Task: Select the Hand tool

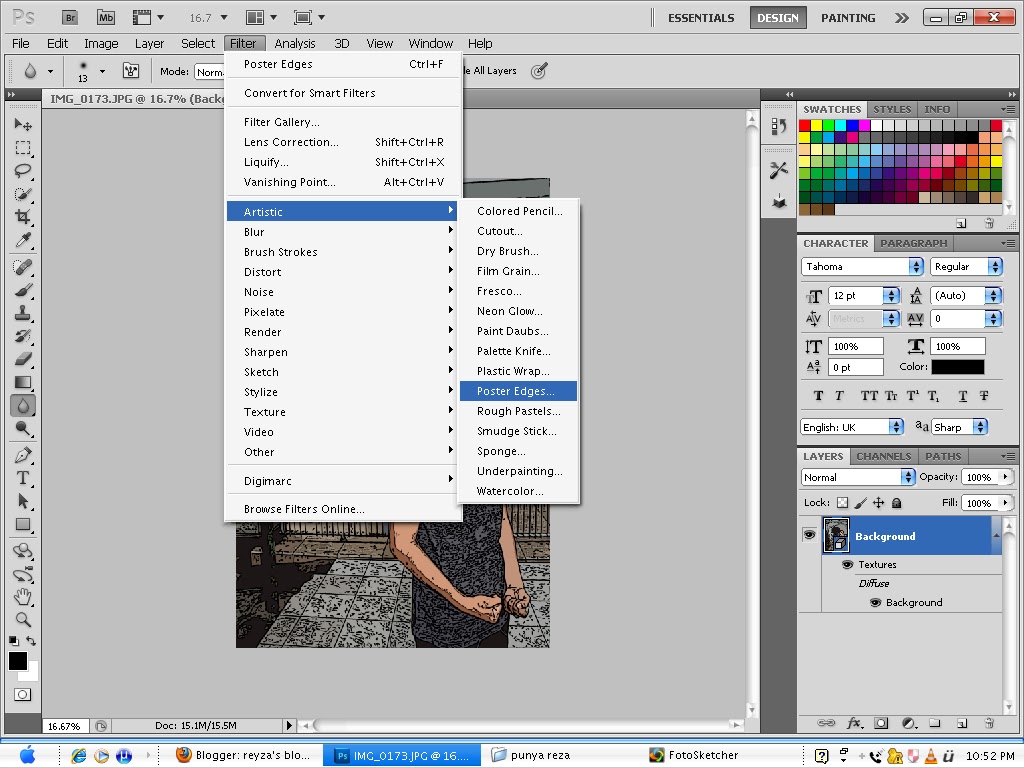Action: pyautogui.click(x=23, y=596)
